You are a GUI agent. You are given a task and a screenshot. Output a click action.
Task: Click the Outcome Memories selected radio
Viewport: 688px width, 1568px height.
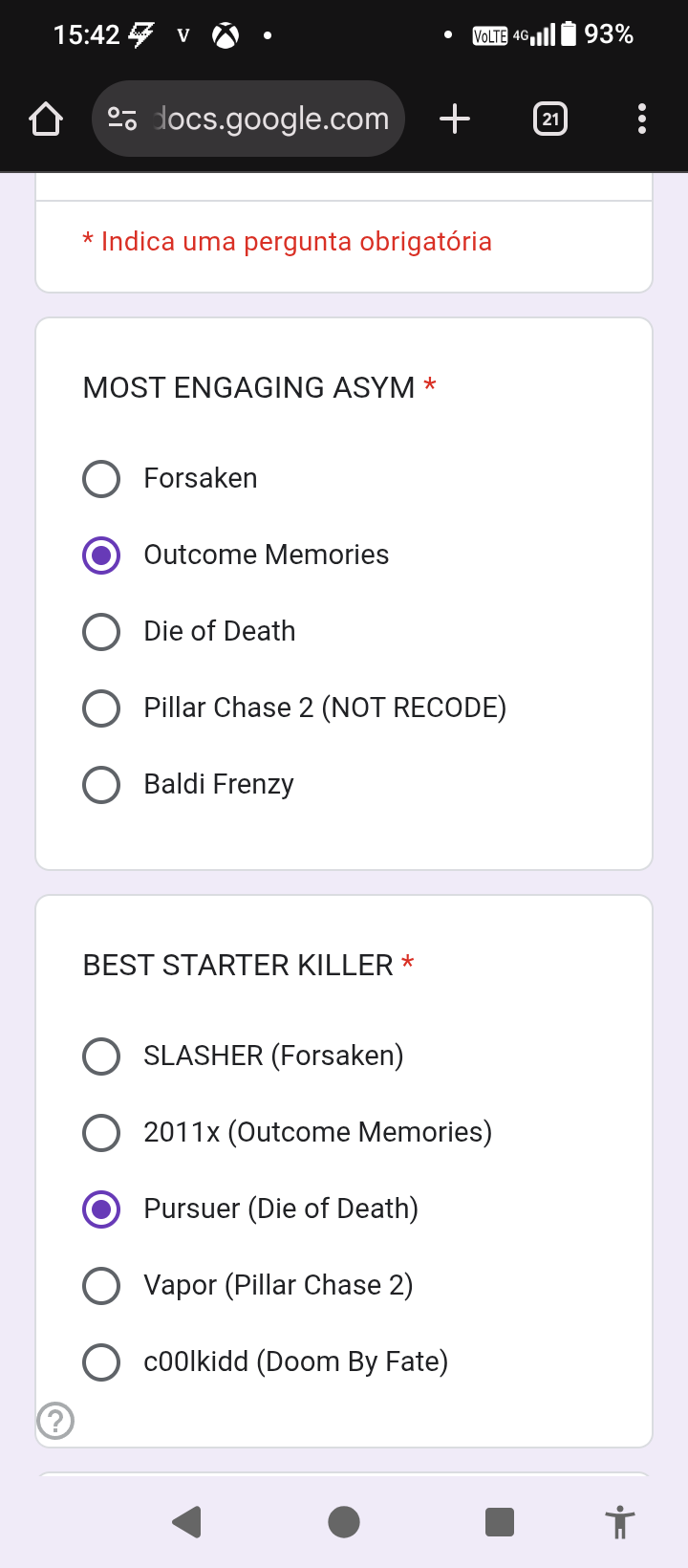click(x=101, y=555)
